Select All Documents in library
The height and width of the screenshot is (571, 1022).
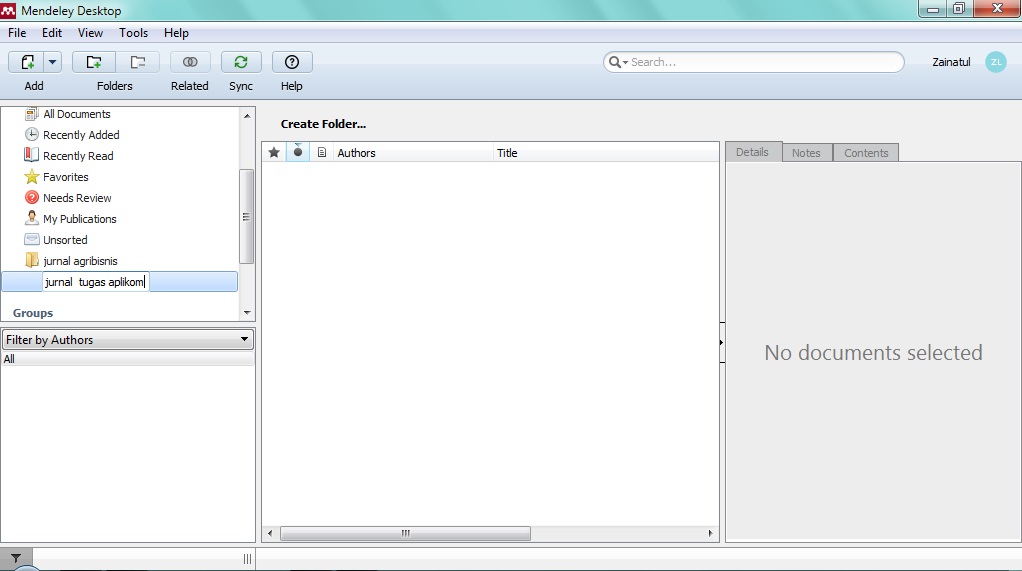77,114
